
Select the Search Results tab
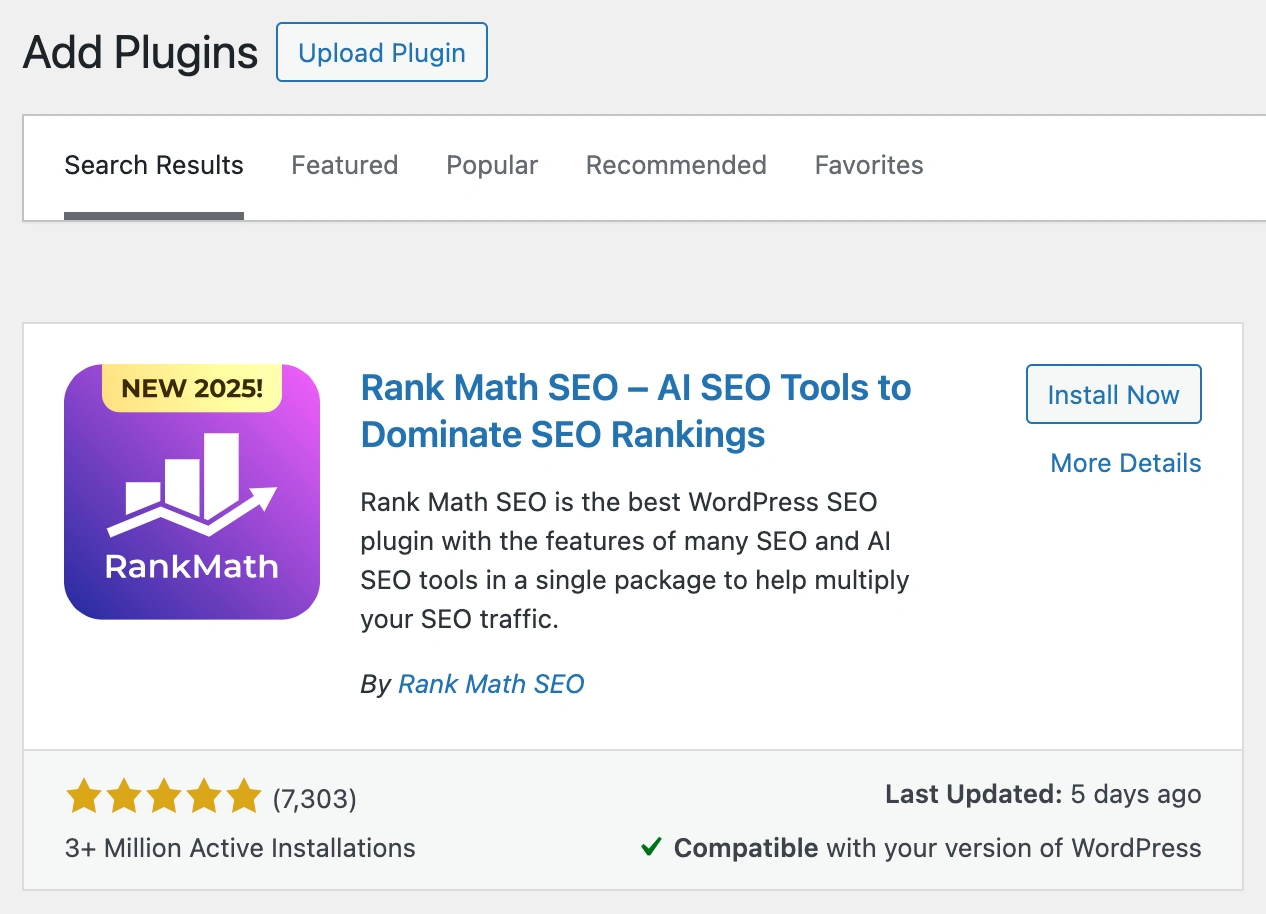(154, 165)
